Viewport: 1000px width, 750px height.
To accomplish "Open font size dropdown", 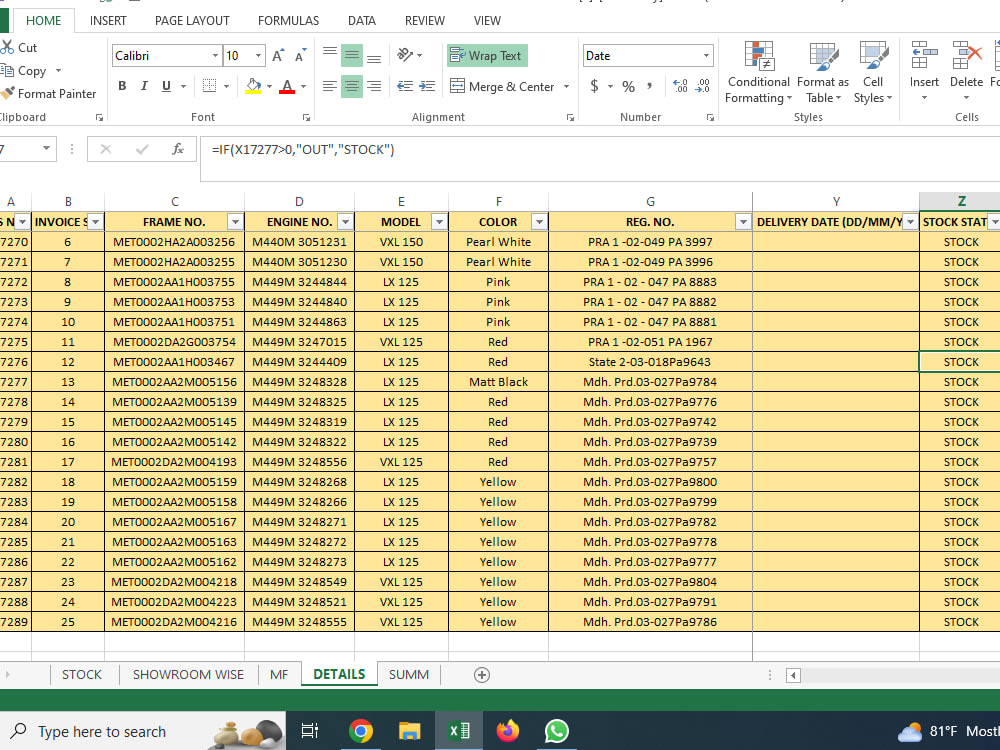I will pyautogui.click(x=258, y=55).
